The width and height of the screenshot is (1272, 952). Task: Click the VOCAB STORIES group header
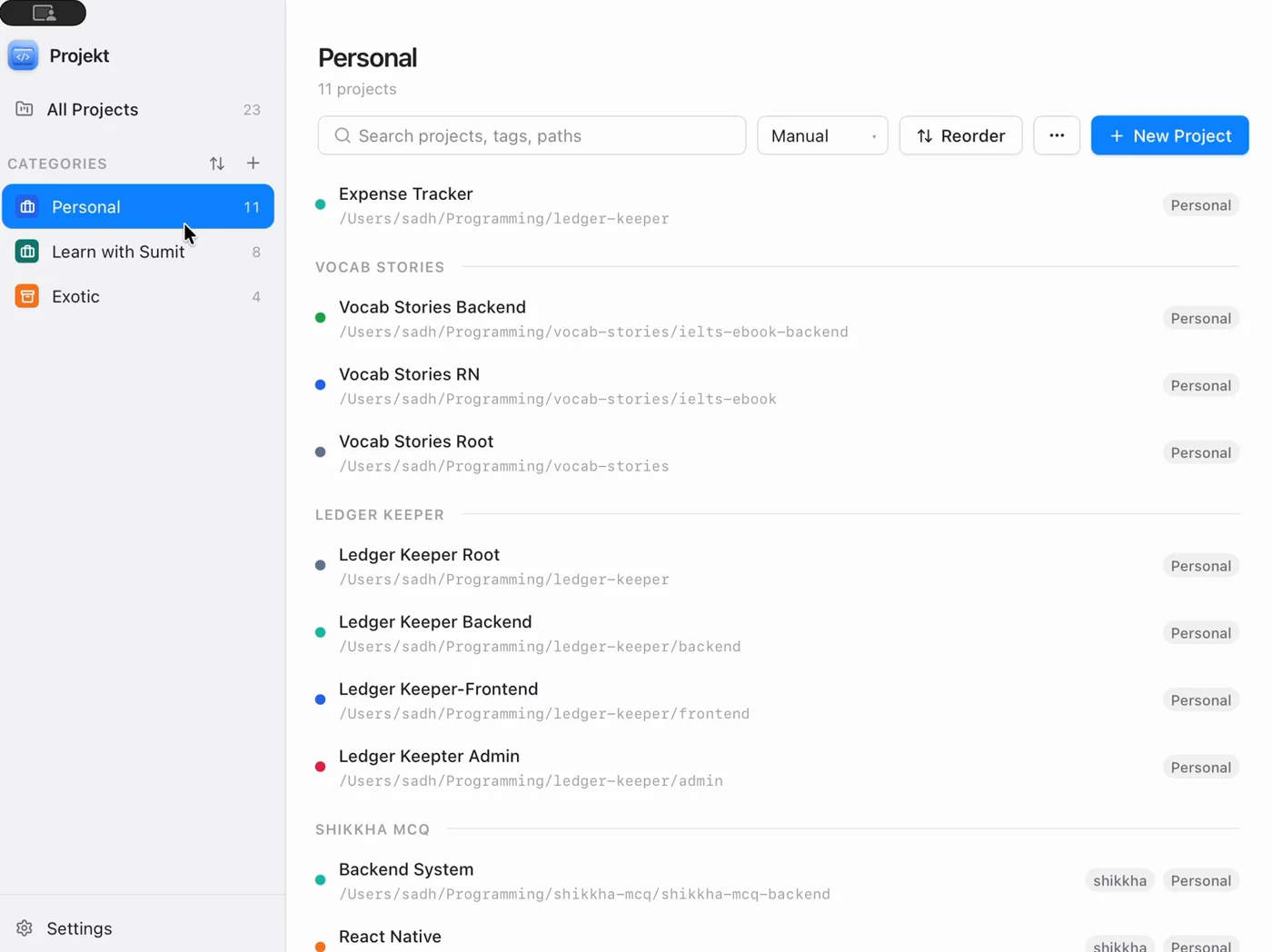[x=380, y=267]
